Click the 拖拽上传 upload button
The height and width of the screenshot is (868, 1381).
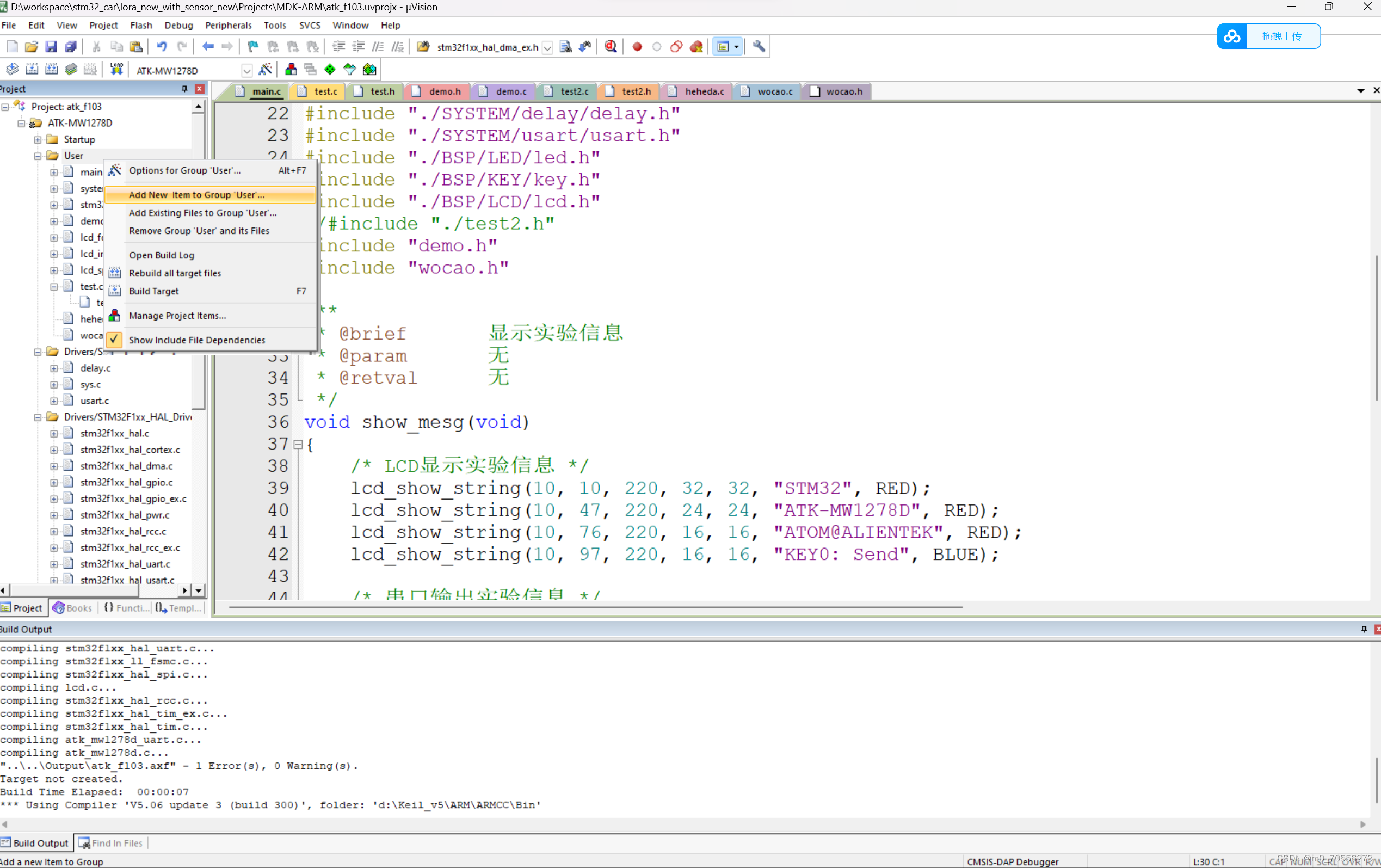coord(1269,36)
